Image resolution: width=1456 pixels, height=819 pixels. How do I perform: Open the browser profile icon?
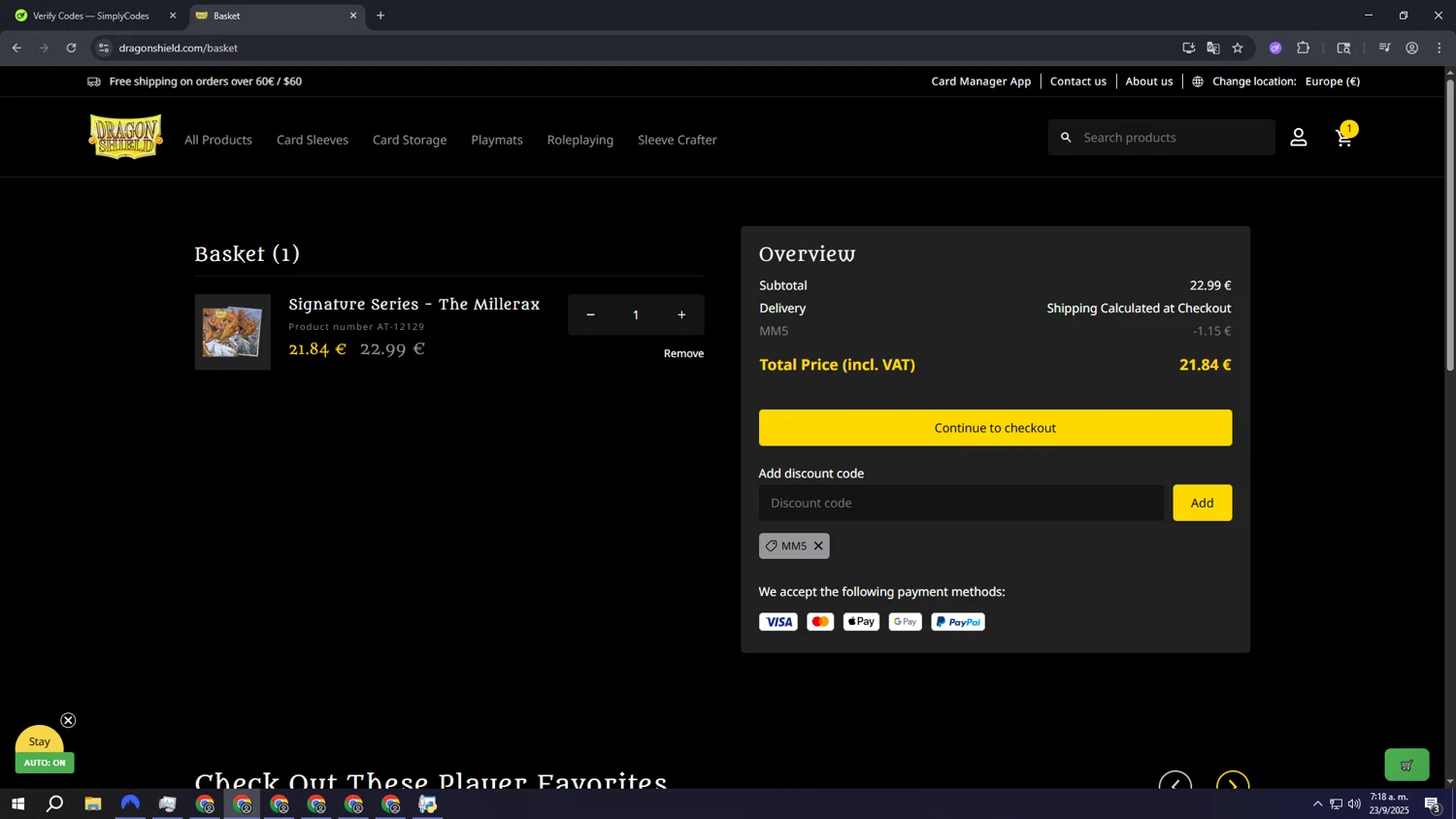(1412, 48)
